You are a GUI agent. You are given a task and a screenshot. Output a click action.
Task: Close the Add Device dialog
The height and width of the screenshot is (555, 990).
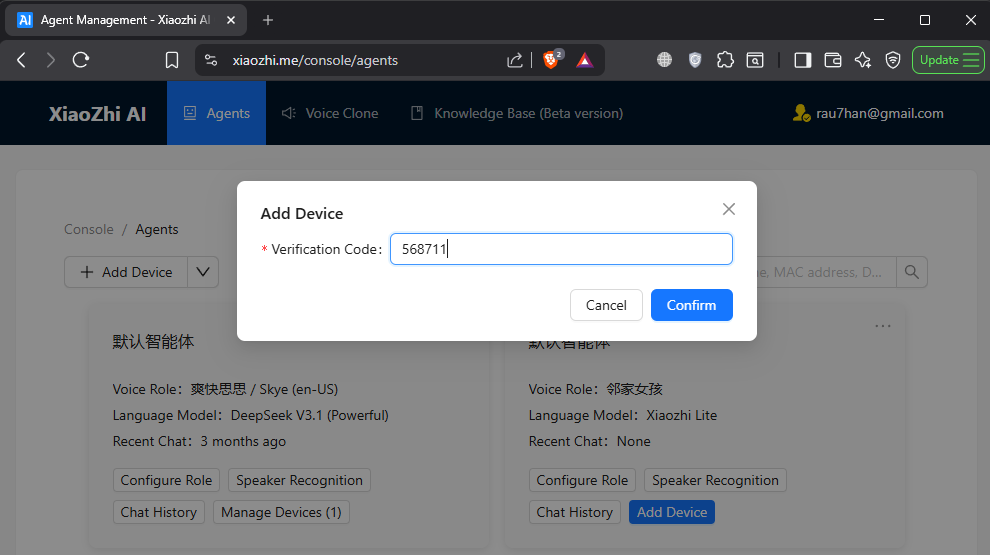(x=729, y=209)
